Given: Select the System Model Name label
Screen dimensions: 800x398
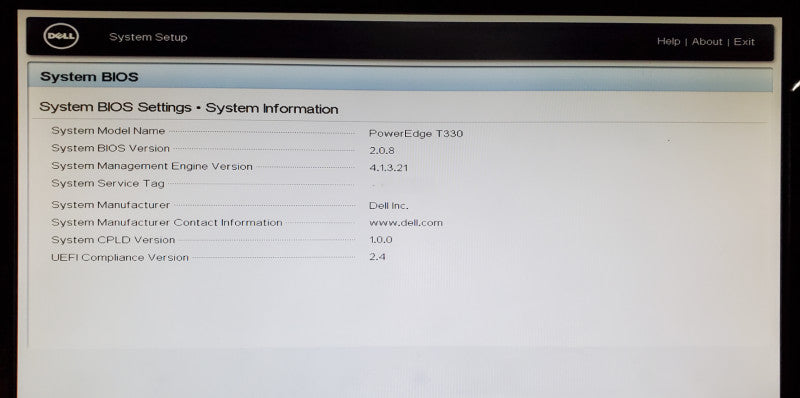Looking at the screenshot, I should click(x=108, y=131).
